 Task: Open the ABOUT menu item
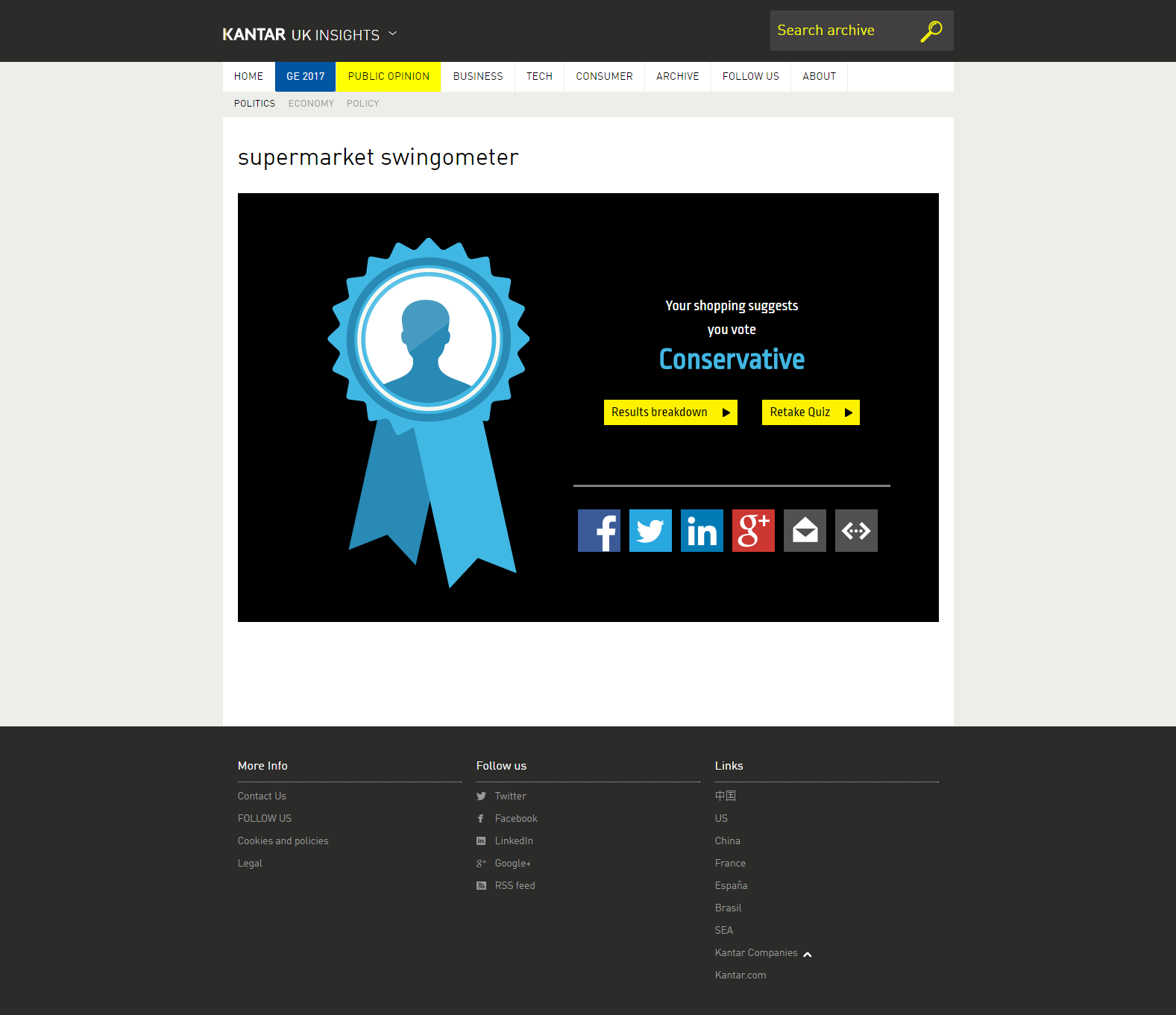820,76
